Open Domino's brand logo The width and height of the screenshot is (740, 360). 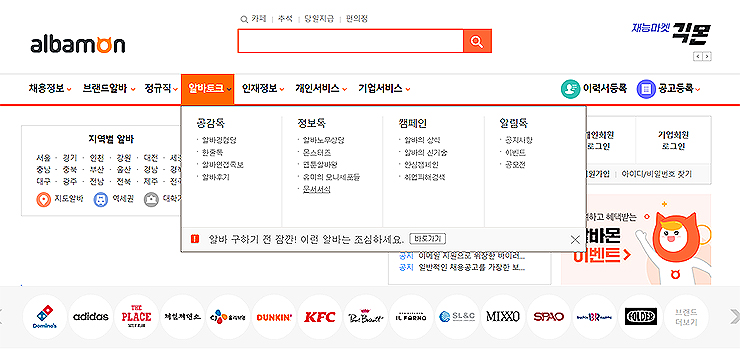tap(45, 317)
